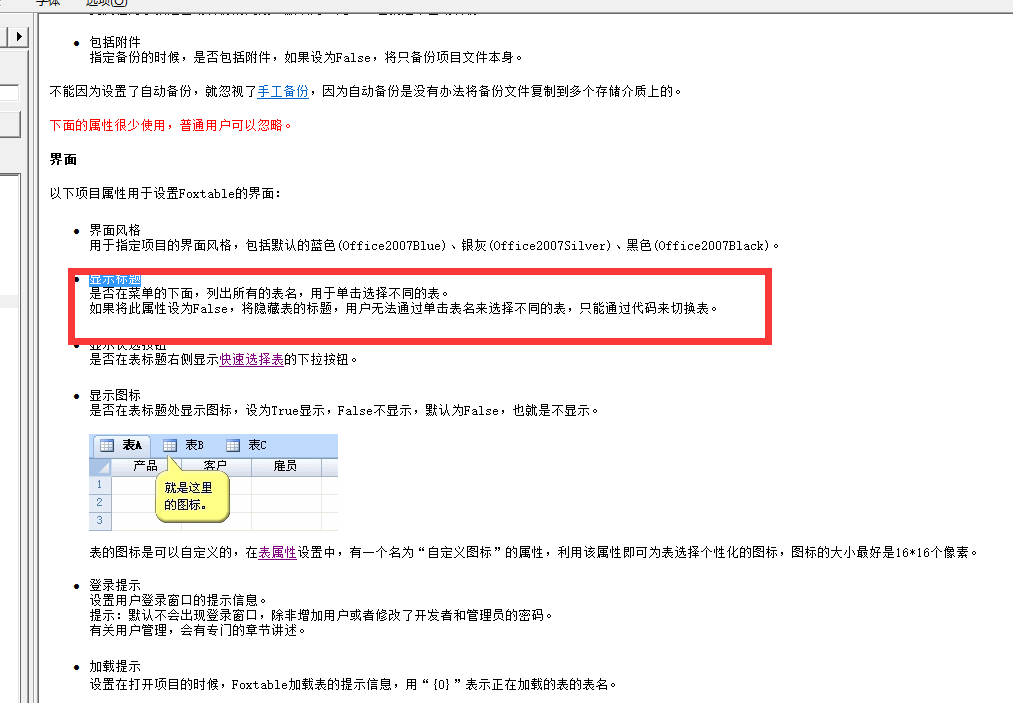
Task: Click the table icon beside 表B
Action: [x=170, y=445]
